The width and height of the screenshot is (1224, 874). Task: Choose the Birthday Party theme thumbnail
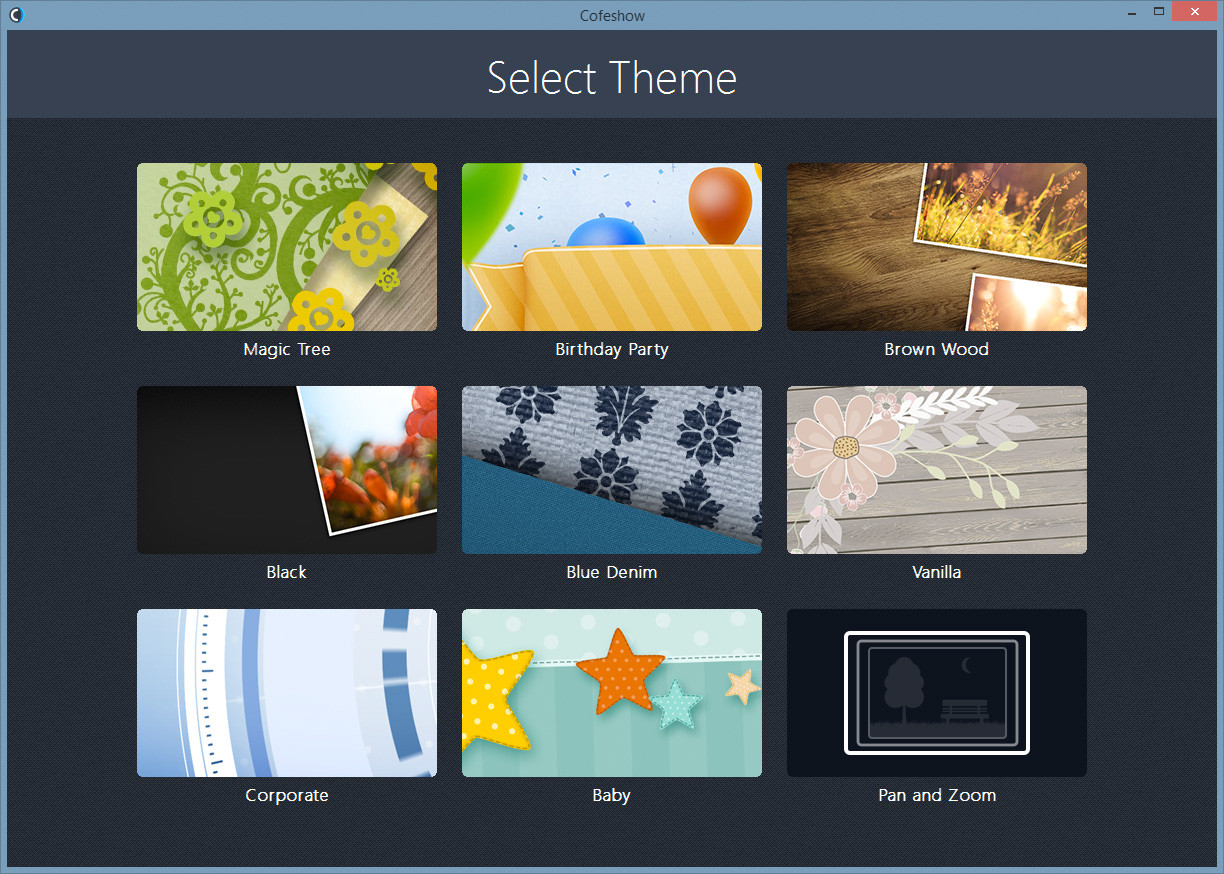coord(612,247)
